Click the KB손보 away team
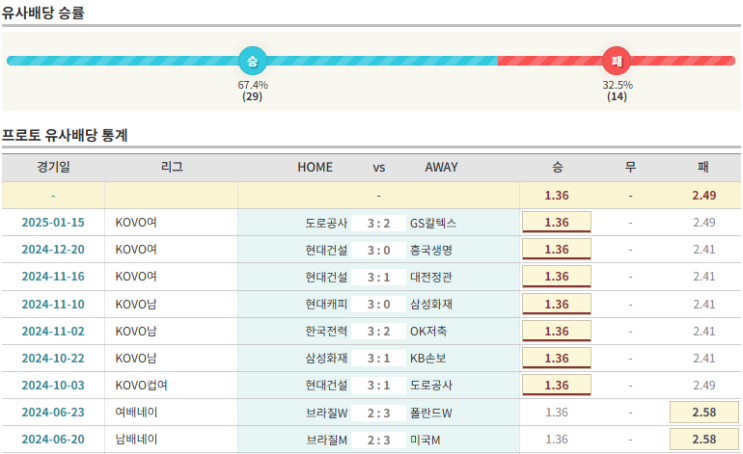 (x=428, y=358)
